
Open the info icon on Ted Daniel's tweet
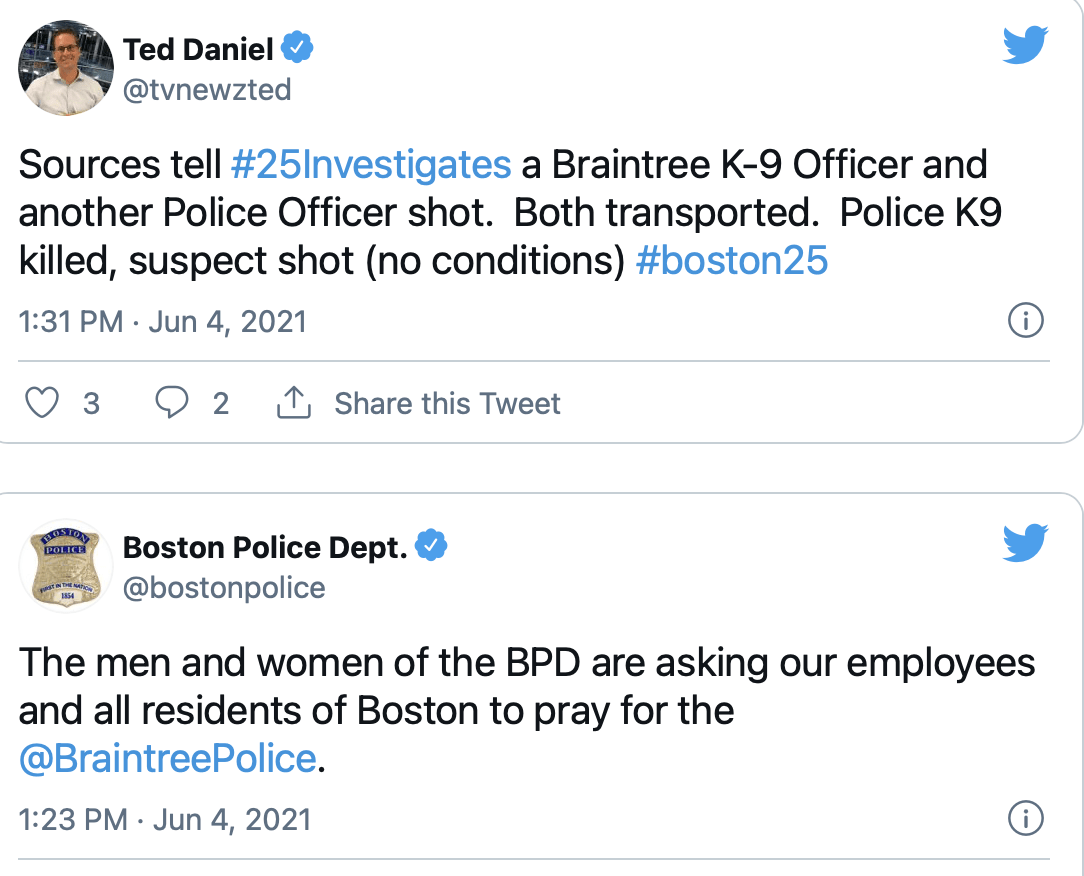(1025, 321)
